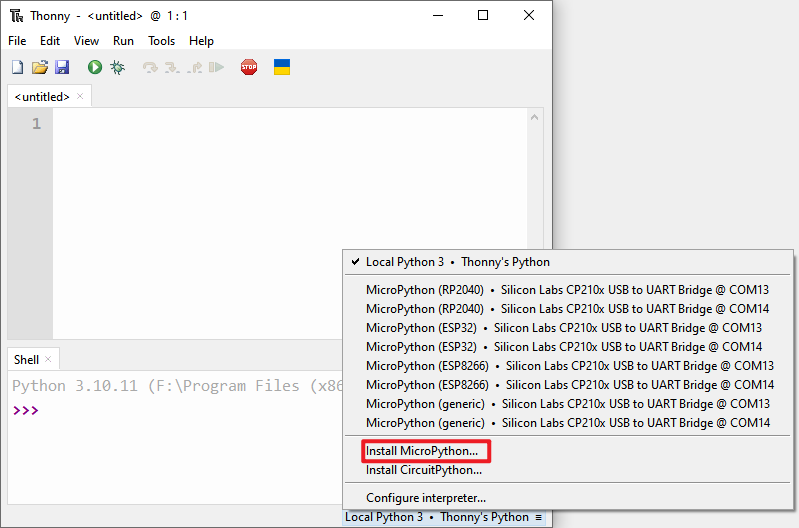The height and width of the screenshot is (528, 799).
Task: Choose MicroPython (generic) on COM14
Action: [x=568, y=423]
